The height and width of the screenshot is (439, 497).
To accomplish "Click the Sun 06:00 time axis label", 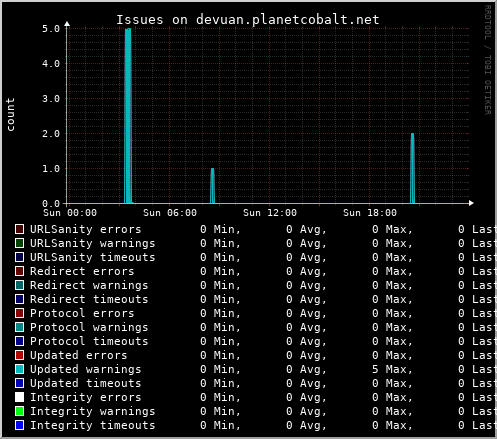I will coord(170,213).
